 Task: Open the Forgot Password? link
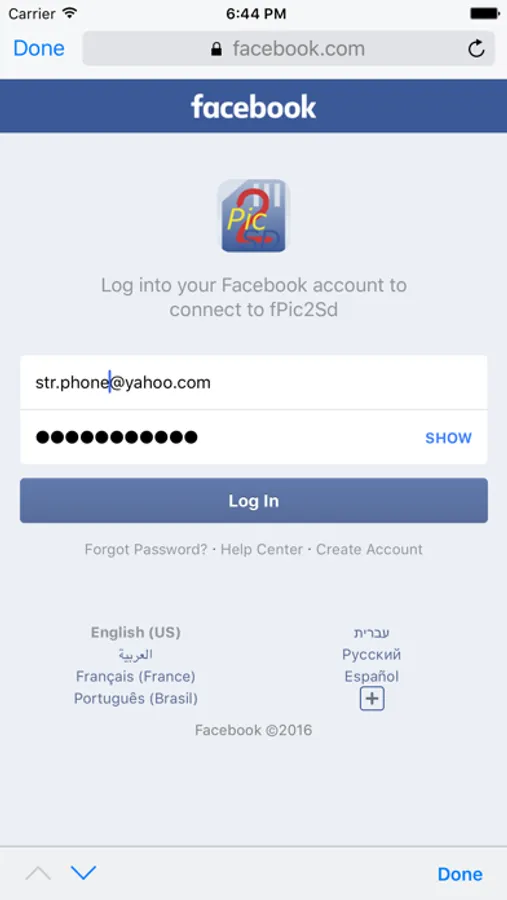point(146,549)
